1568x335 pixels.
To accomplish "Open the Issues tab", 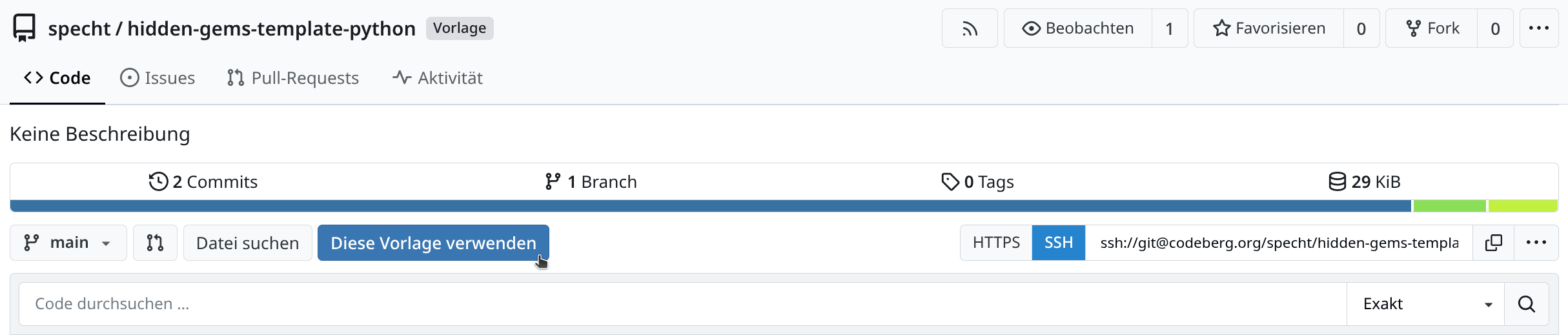I will [x=158, y=78].
